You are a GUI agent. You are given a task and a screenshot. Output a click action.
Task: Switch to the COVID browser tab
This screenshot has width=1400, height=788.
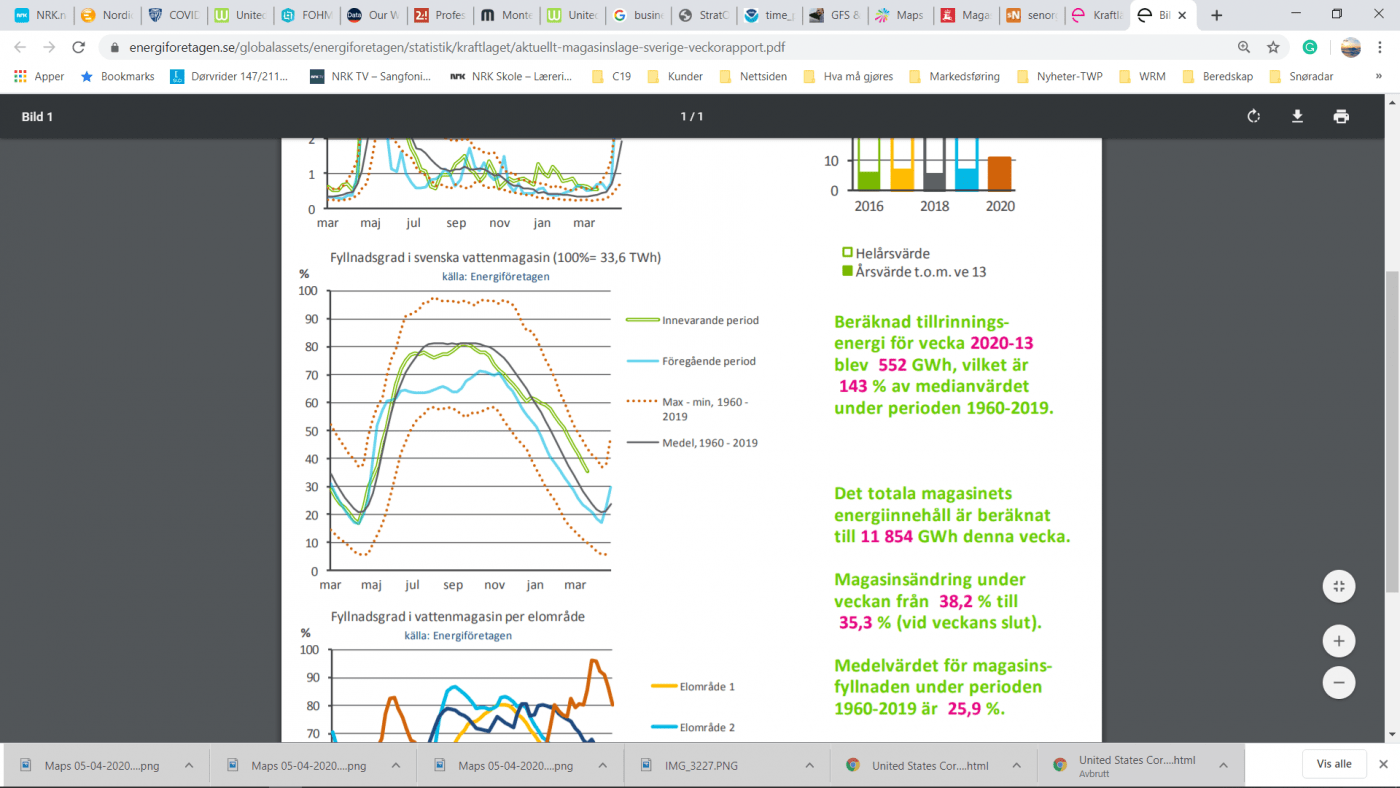(174, 15)
